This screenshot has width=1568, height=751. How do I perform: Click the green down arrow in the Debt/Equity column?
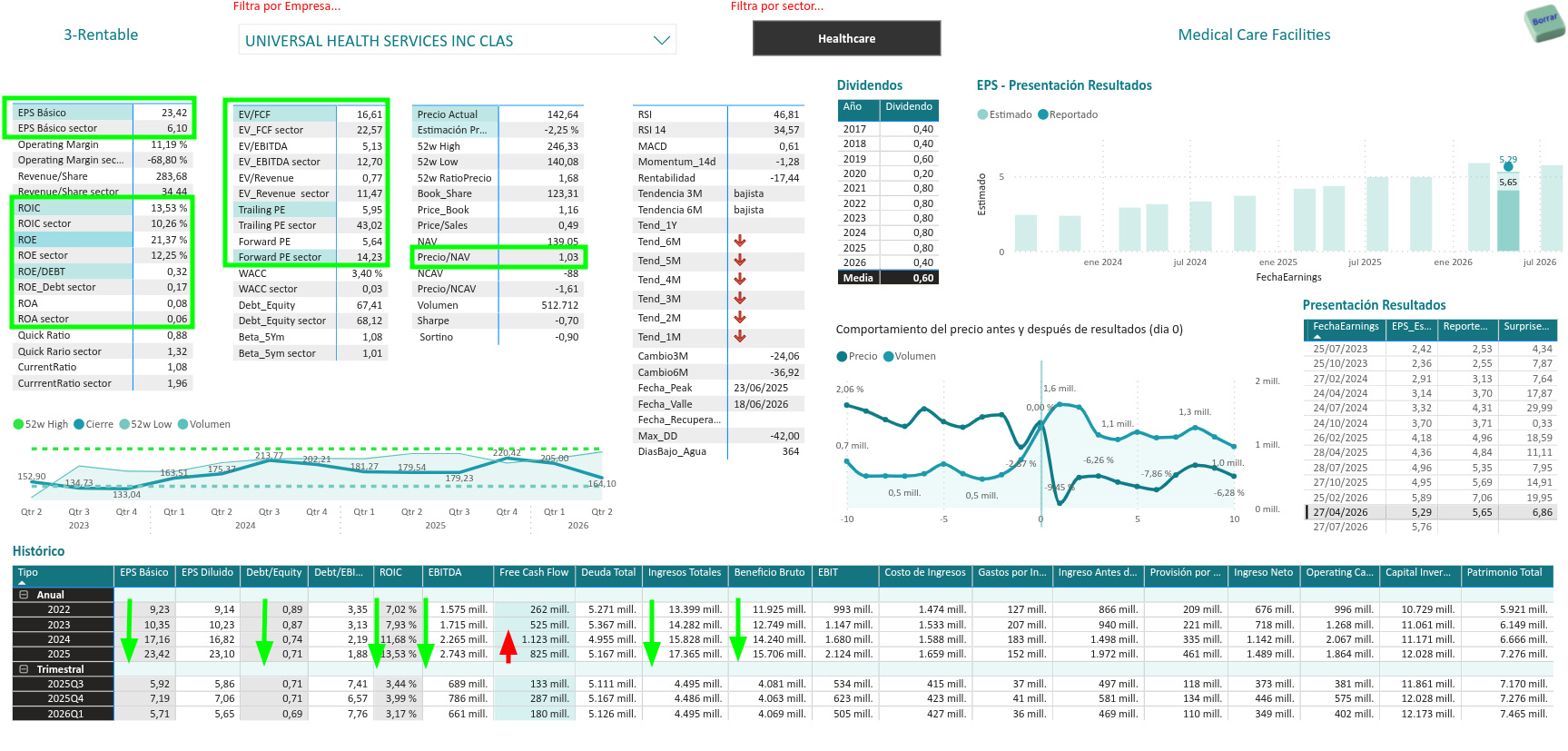(264, 632)
